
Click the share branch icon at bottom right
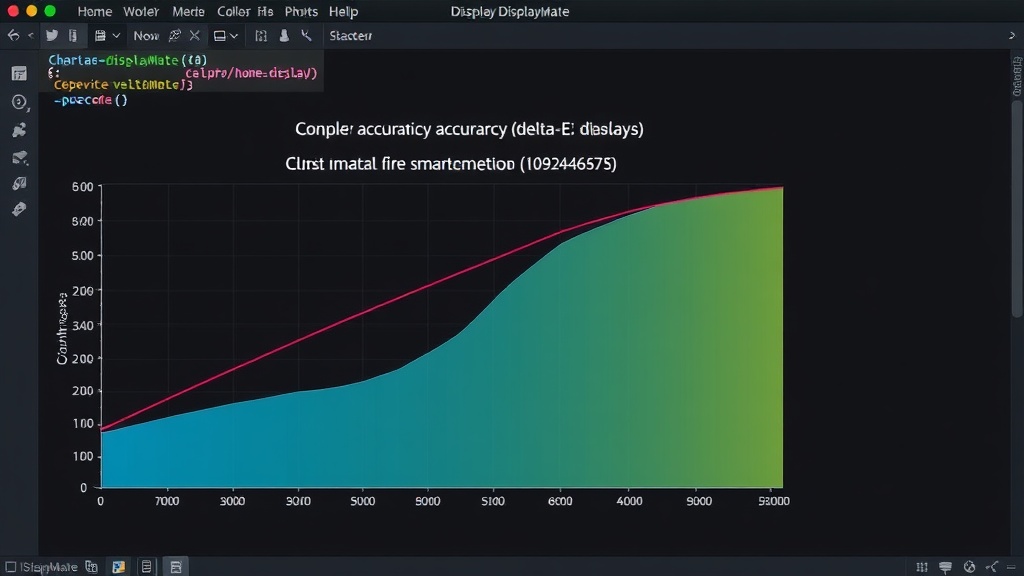(992, 567)
